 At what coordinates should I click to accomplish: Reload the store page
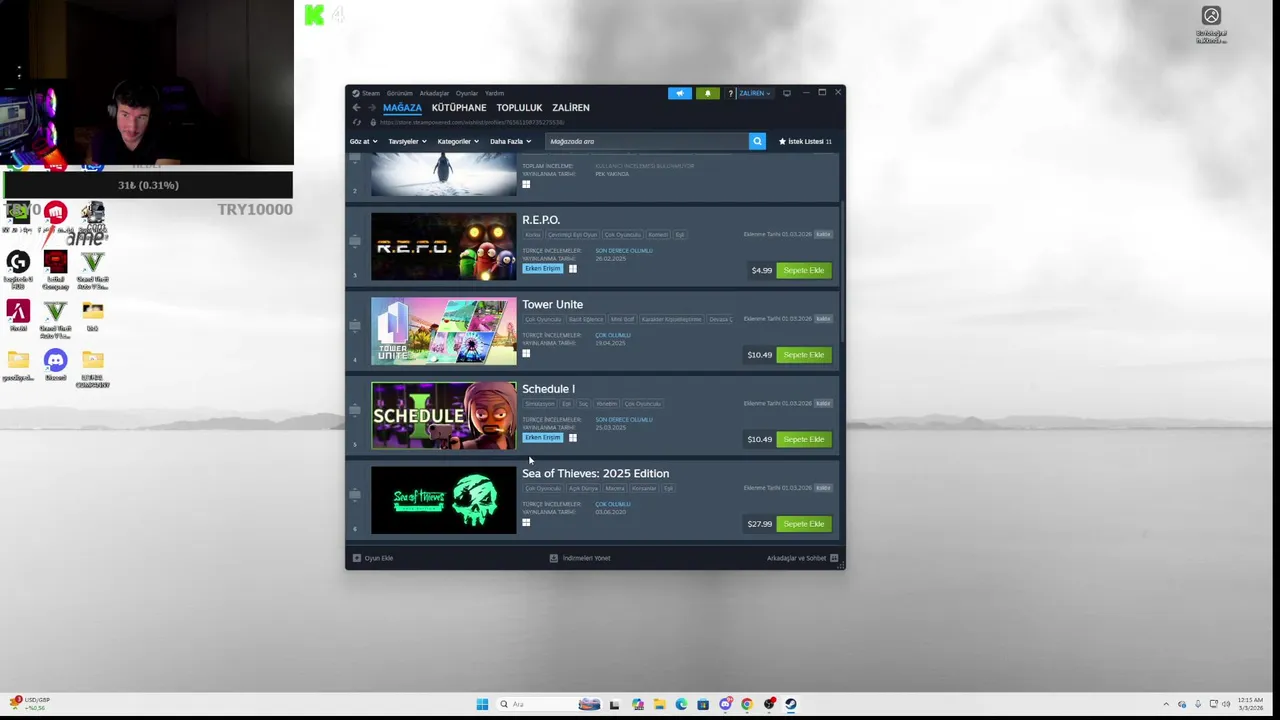(x=357, y=122)
